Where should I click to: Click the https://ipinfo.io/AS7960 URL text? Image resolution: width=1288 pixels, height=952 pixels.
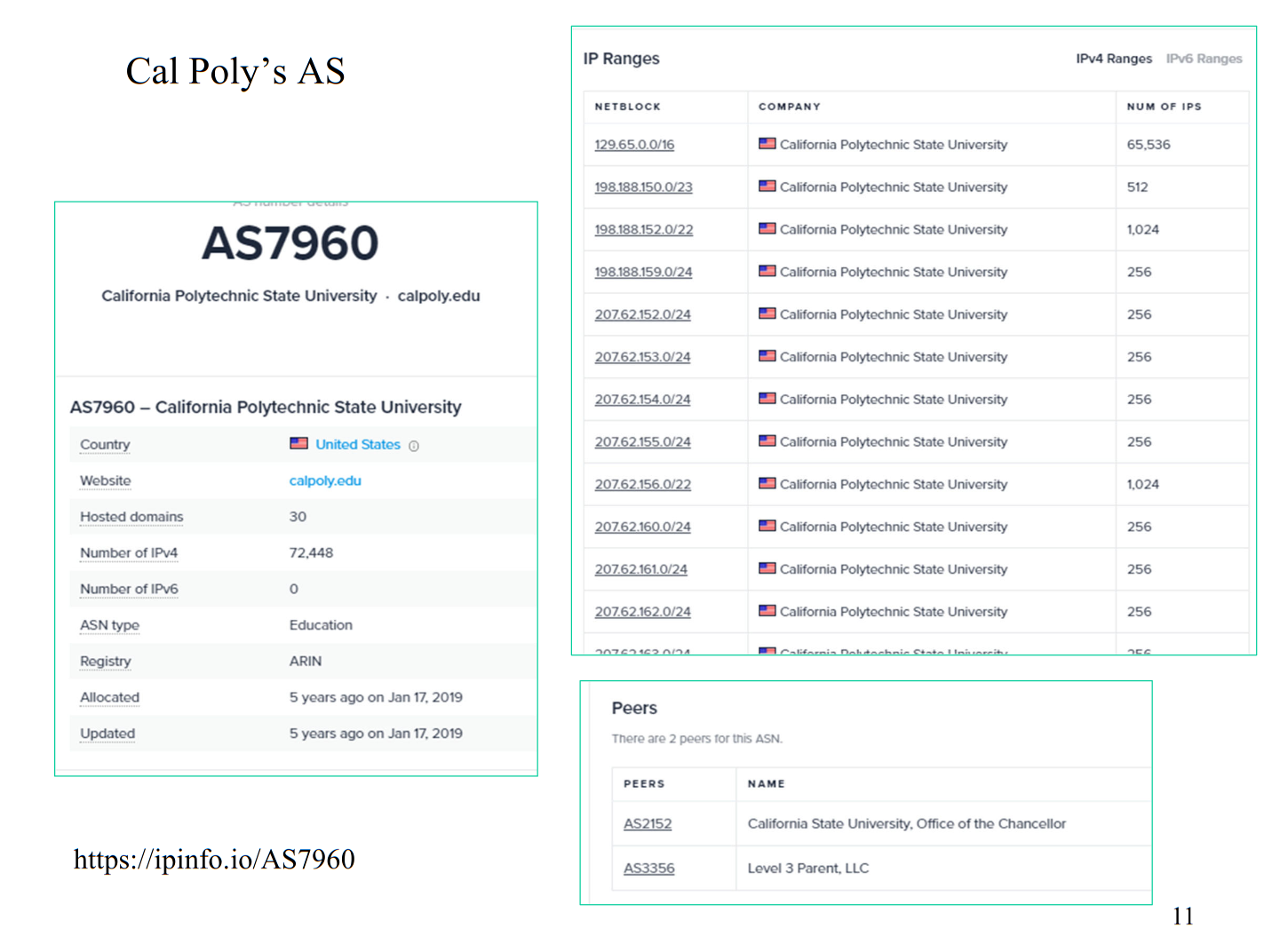coord(214,859)
